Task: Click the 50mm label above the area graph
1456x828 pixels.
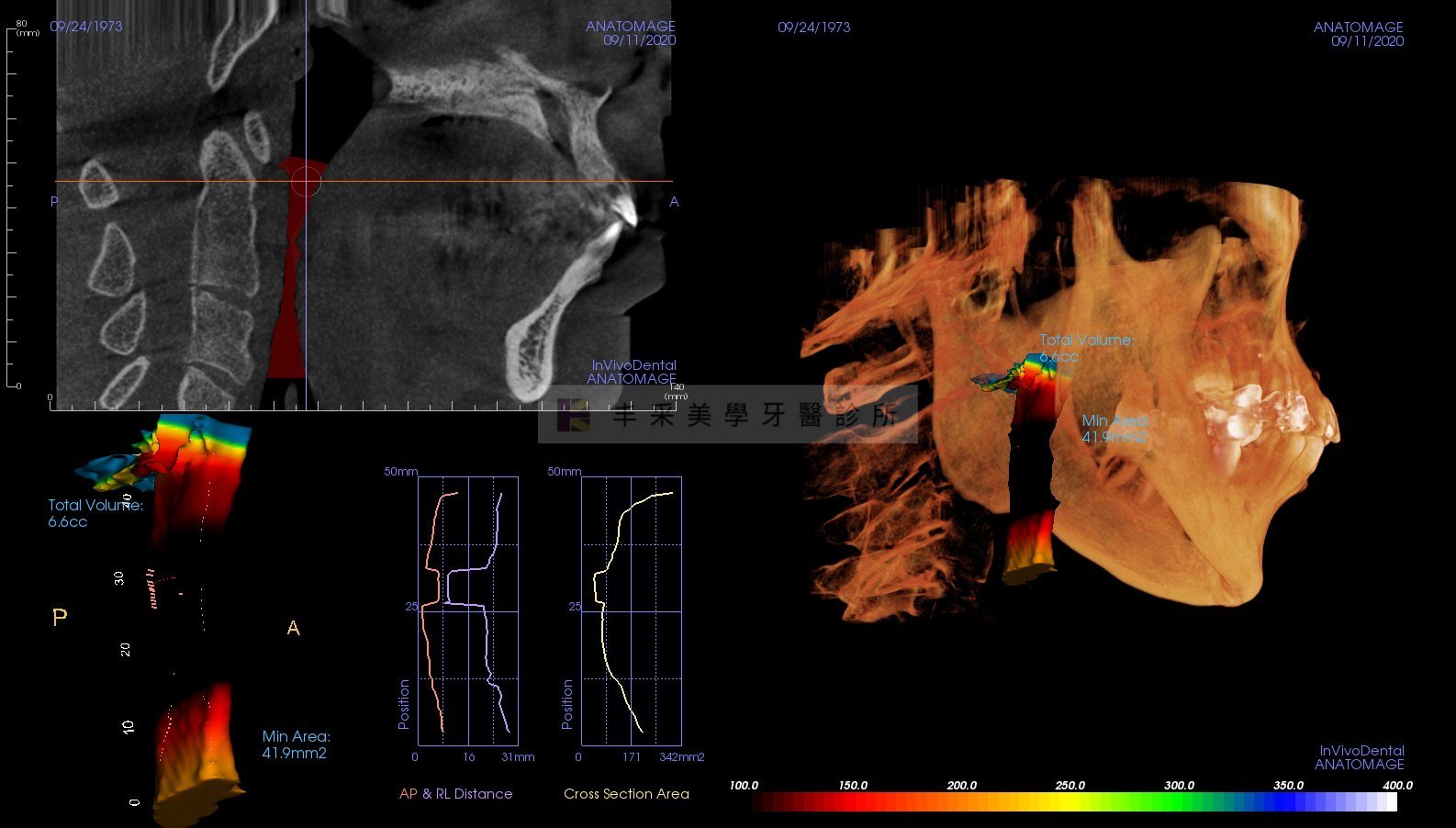Action: click(x=564, y=471)
